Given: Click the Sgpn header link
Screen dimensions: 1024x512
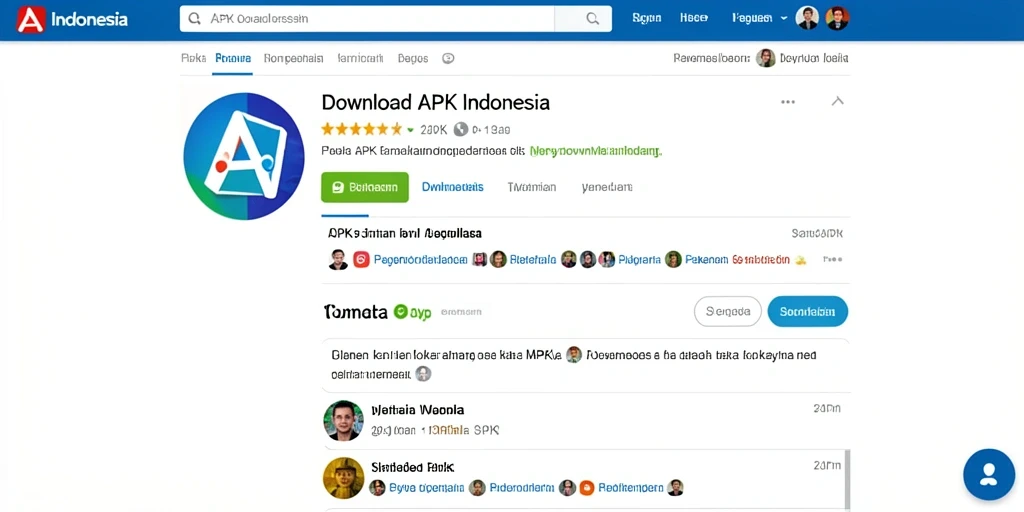Looking at the screenshot, I should click(x=647, y=18).
